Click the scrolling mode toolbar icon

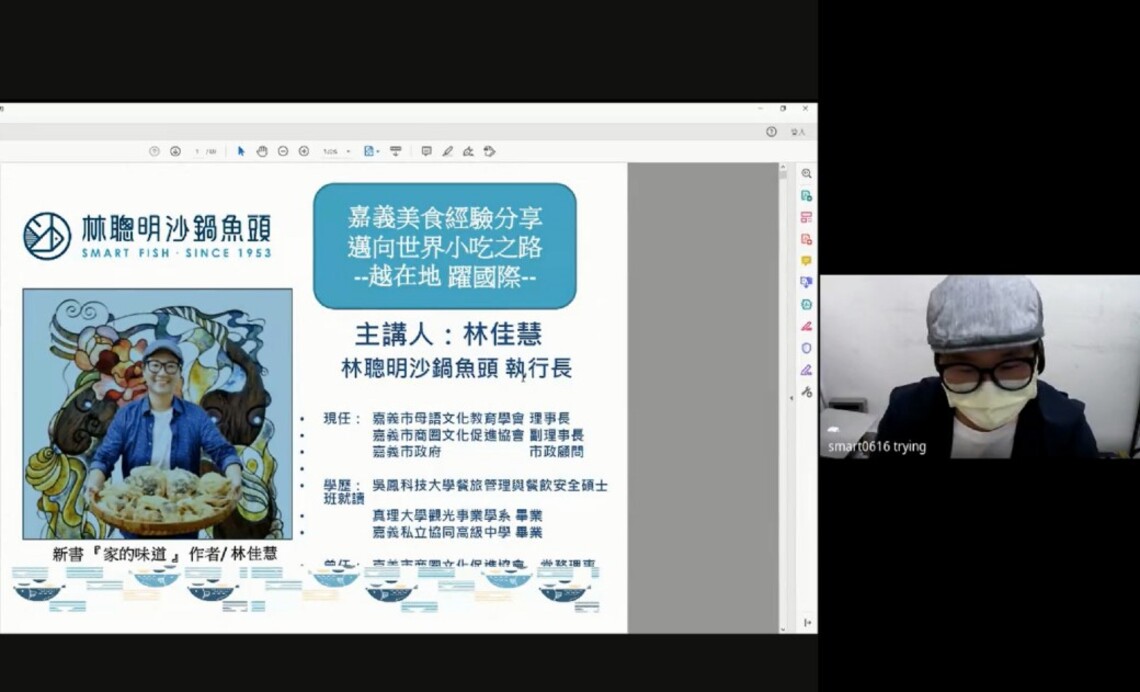coord(396,151)
